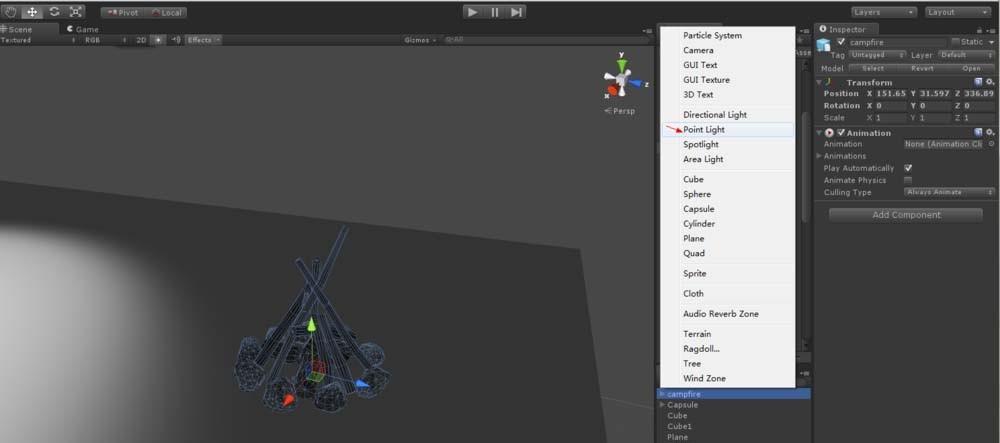Expand the Animations array
The width and height of the screenshot is (1000, 443).
(820, 156)
